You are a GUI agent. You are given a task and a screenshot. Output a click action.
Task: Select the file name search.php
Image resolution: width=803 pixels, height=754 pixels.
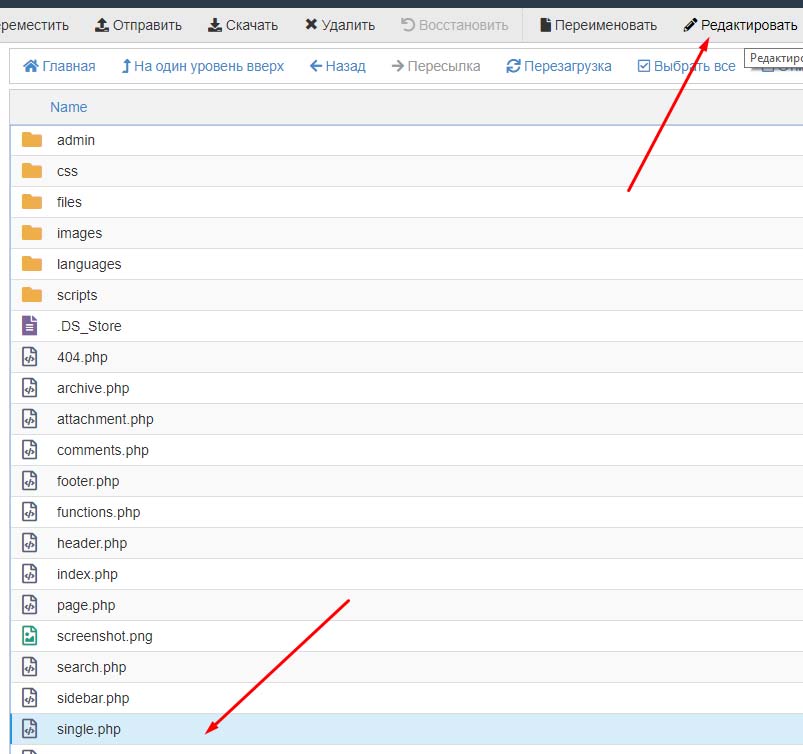coord(92,667)
